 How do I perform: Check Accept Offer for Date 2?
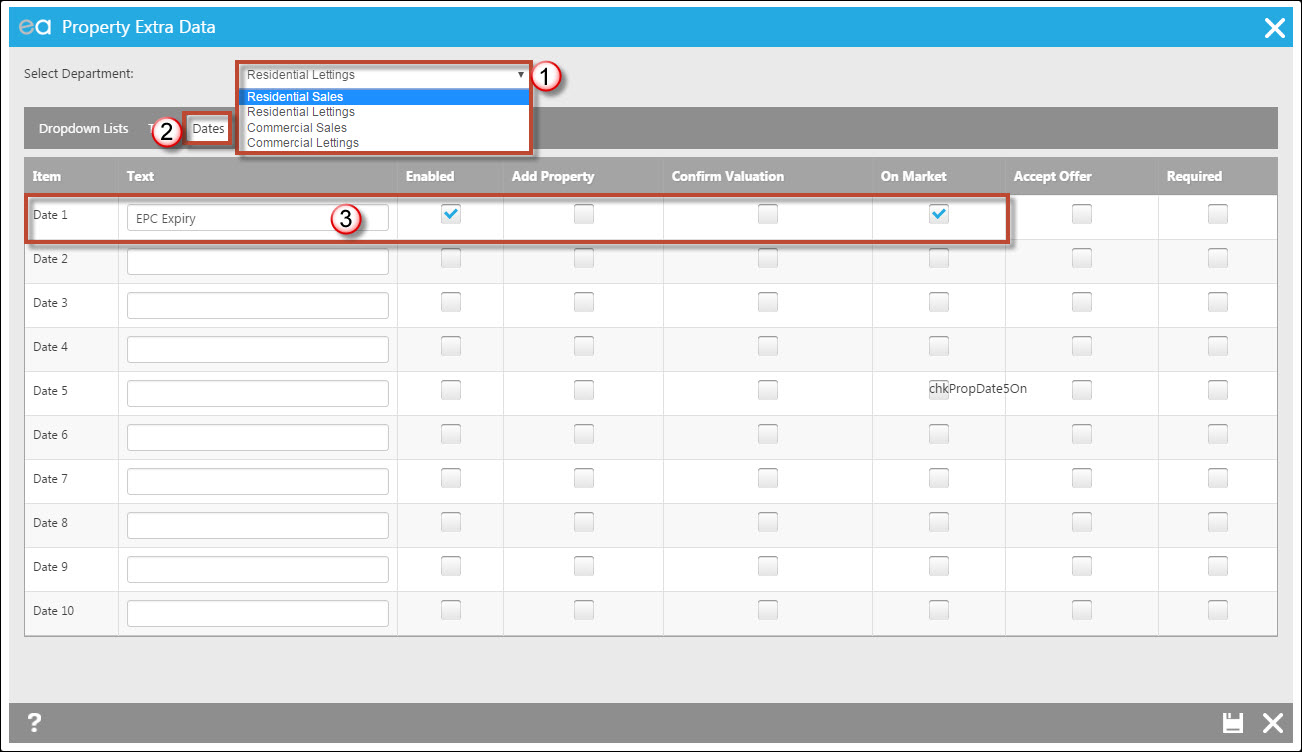click(1081, 258)
